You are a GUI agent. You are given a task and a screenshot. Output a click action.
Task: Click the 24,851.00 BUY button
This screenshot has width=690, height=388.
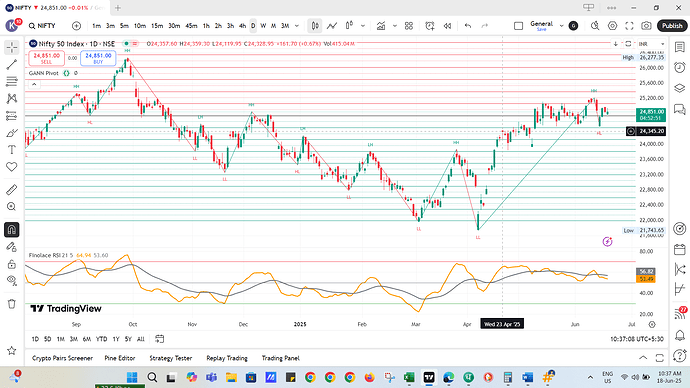pyautogui.click(x=98, y=58)
